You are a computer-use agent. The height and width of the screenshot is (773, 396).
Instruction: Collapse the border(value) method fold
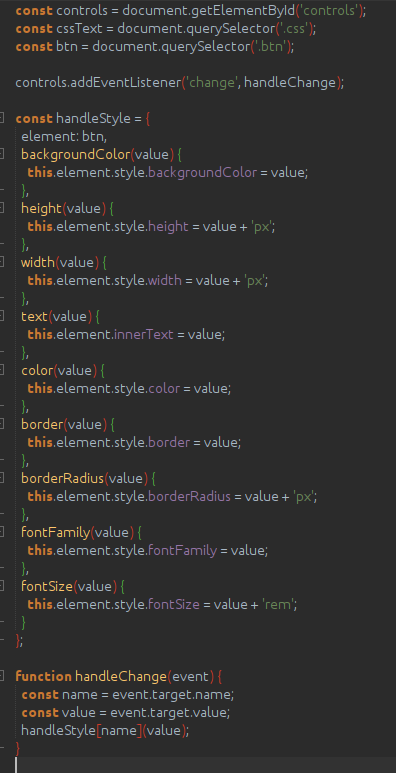coord(1,423)
